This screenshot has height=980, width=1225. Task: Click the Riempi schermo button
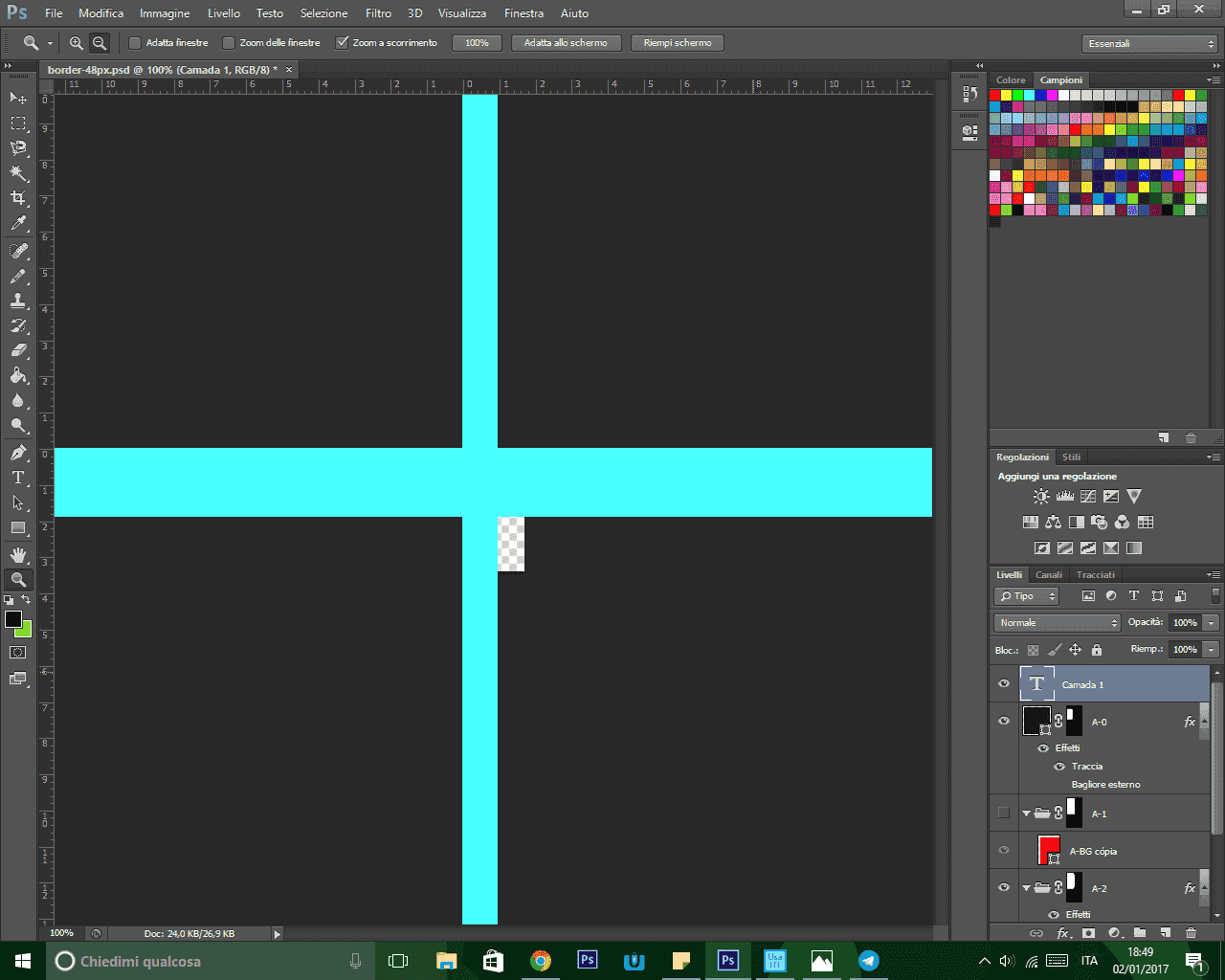coord(678,43)
